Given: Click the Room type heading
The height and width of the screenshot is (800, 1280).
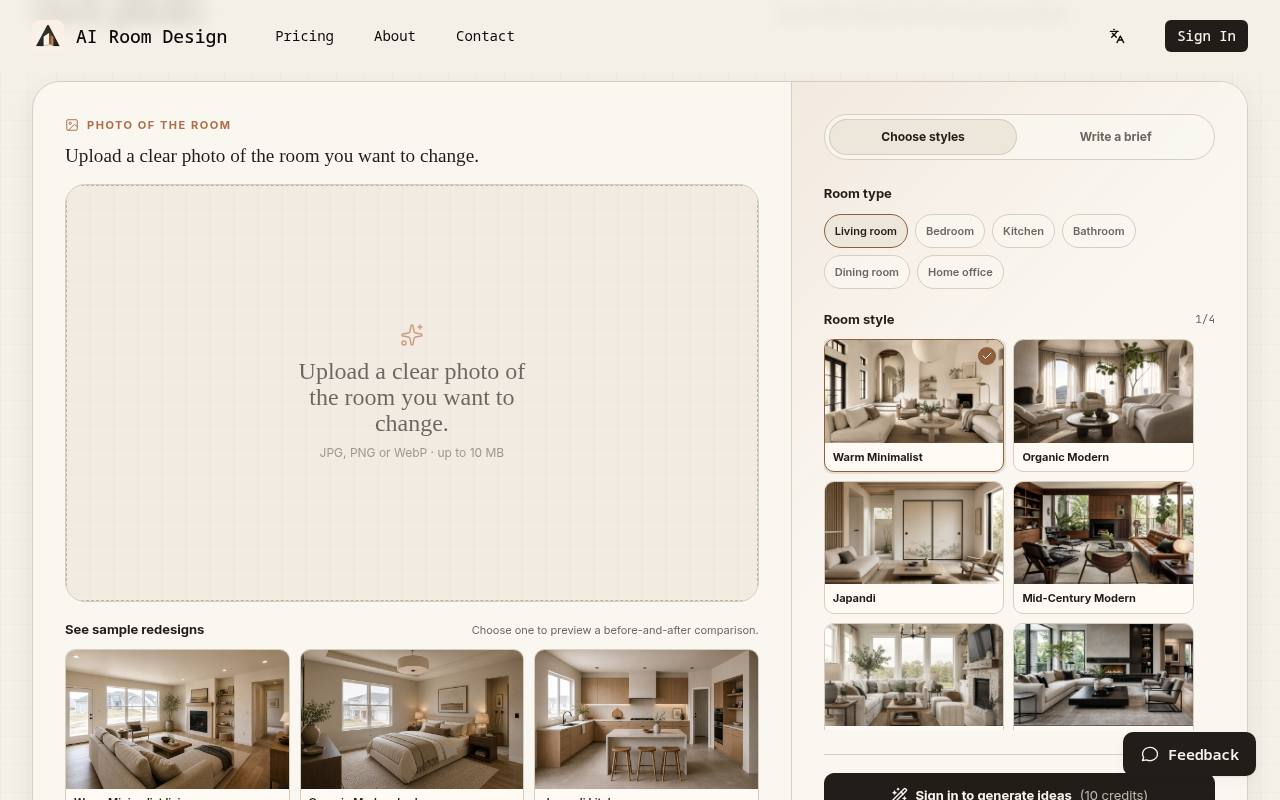Looking at the screenshot, I should tap(858, 194).
